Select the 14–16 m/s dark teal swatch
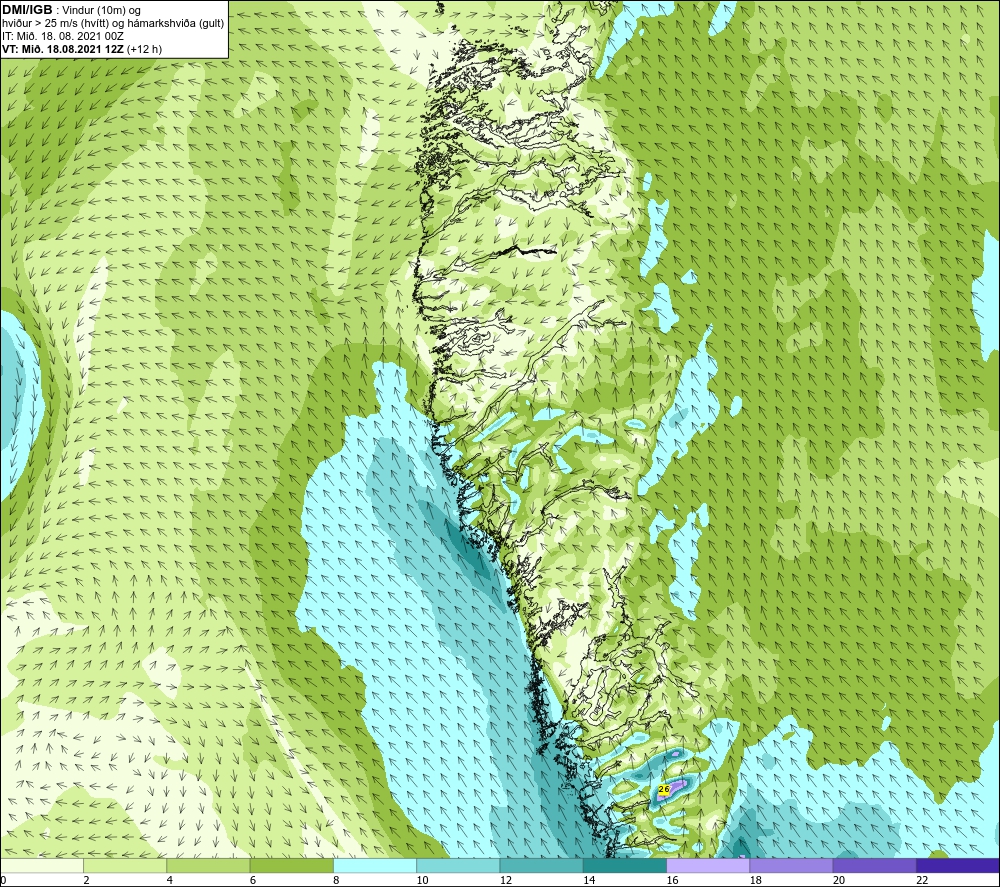1000x887 pixels. (625, 865)
